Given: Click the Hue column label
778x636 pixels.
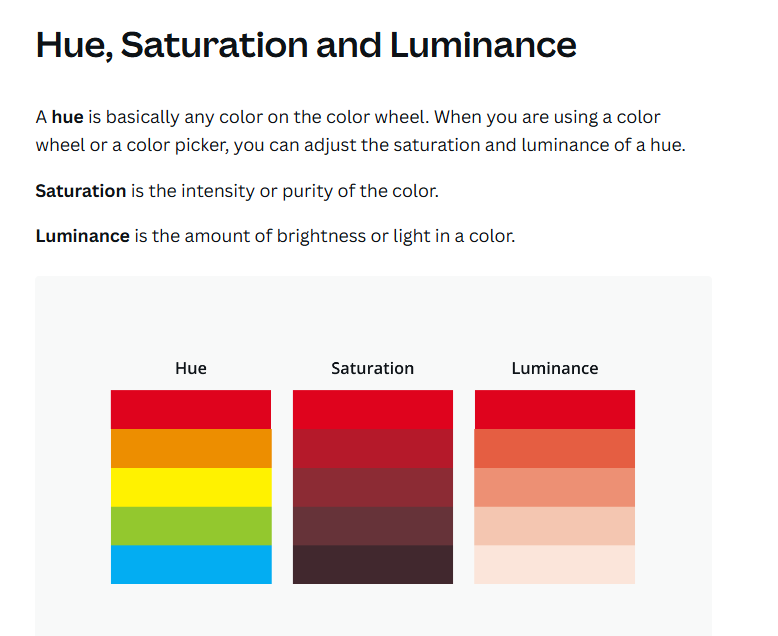Looking at the screenshot, I should click(x=191, y=368).
